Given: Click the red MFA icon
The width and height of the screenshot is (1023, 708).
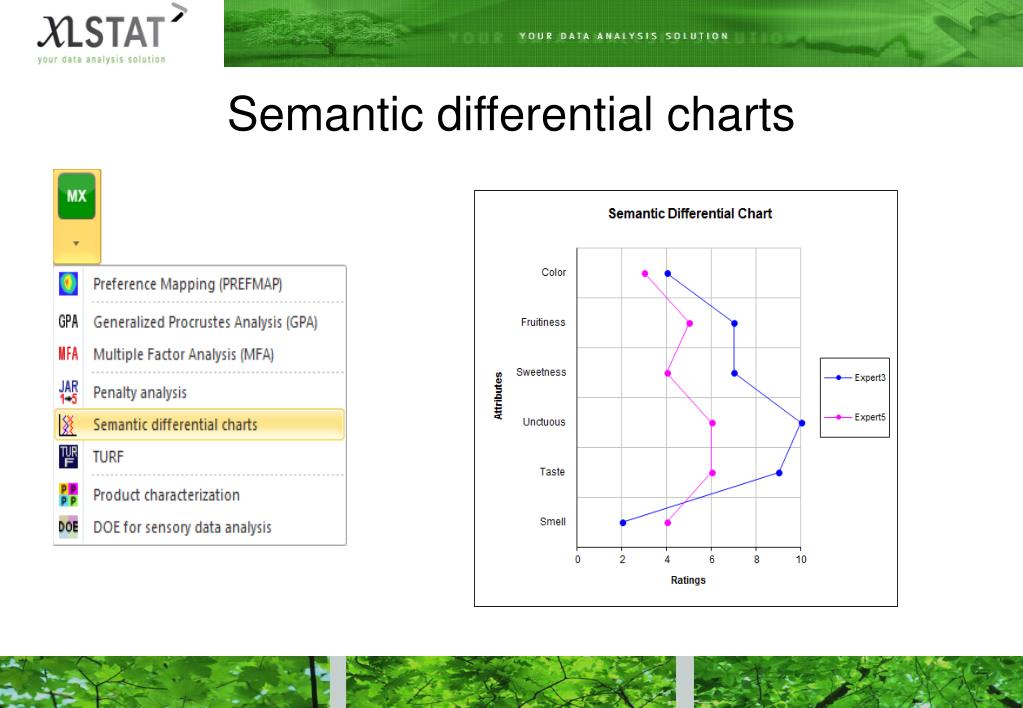Looking at the screenshot, I should pyautogui.click(x=69, y=354).
